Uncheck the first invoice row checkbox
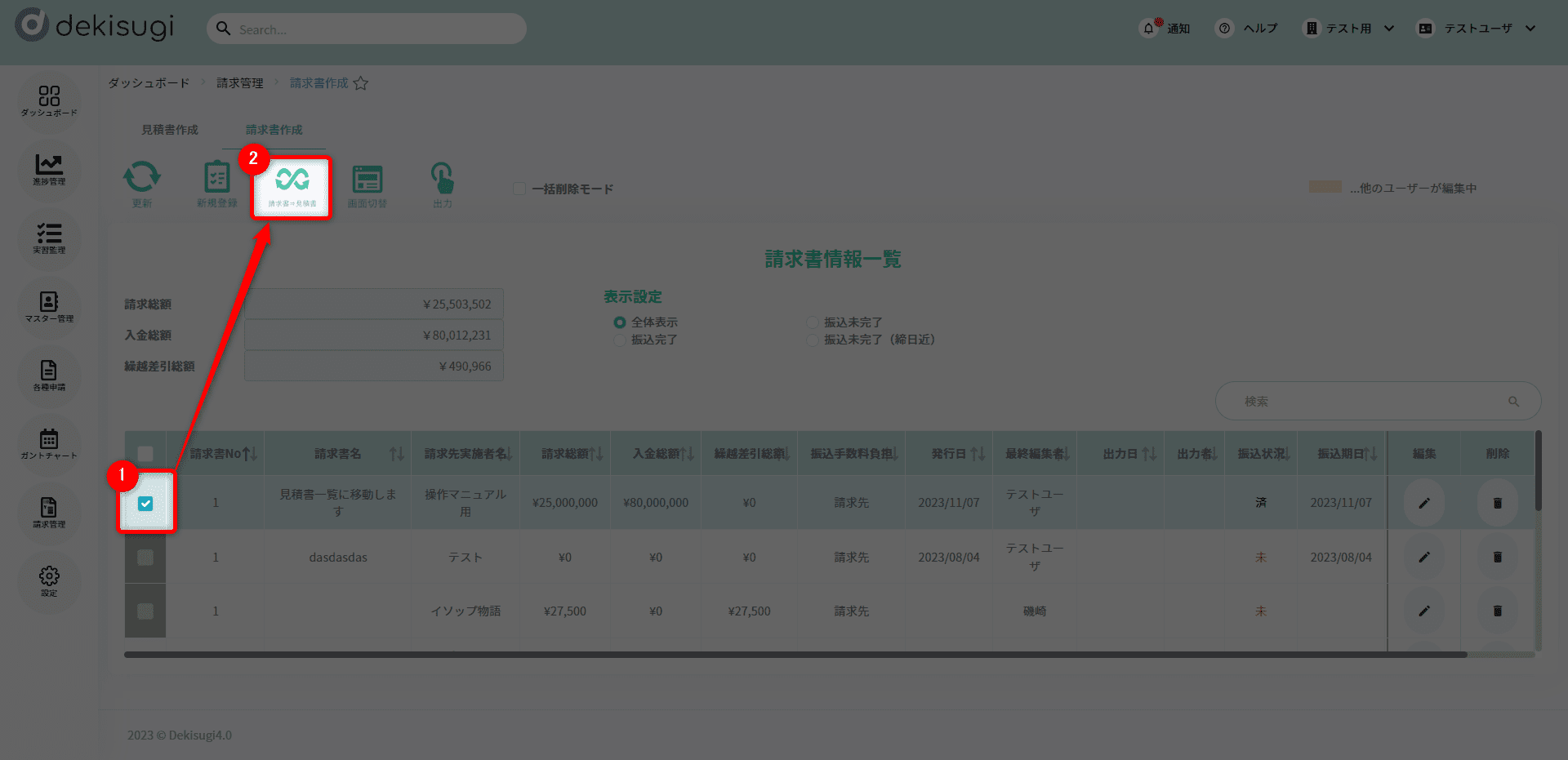1568x760 pixels. pos(145,504)
